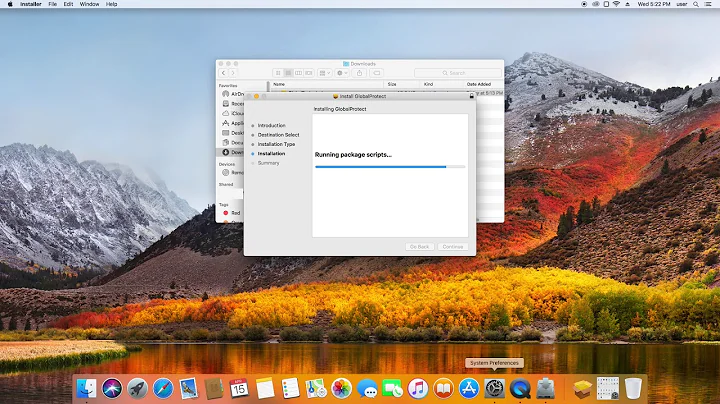This screenshot has width=720, height=404.
Task: Click Installation Type installer step
Action: 276,144
